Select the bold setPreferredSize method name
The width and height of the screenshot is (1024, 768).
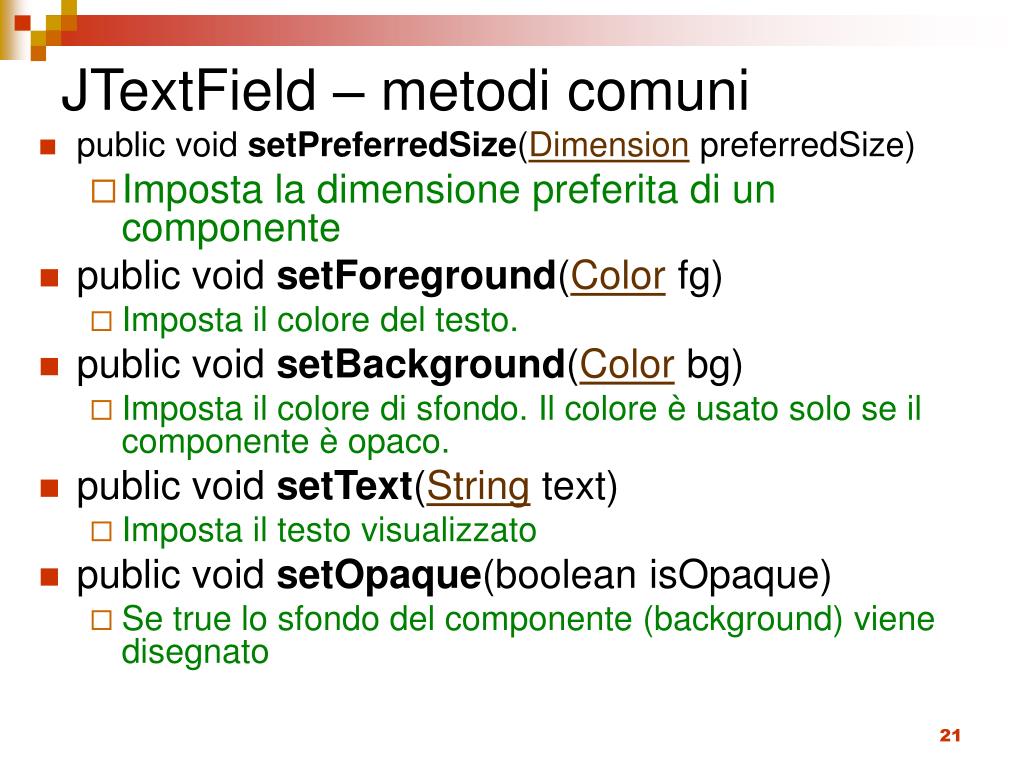point(383,145)
